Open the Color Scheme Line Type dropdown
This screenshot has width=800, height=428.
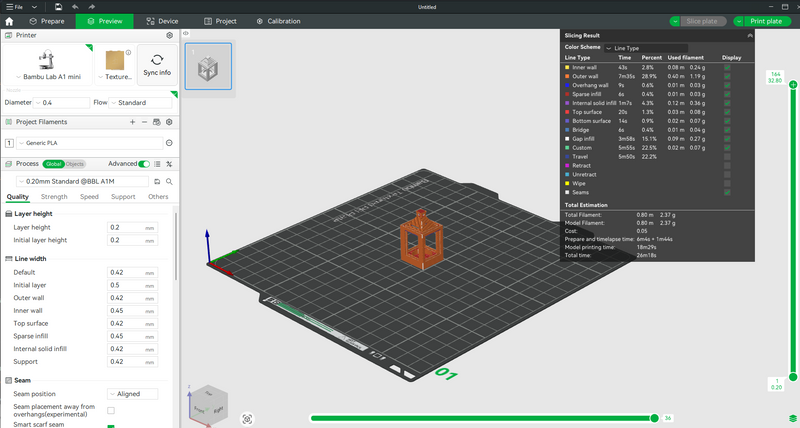pos(646,48)
